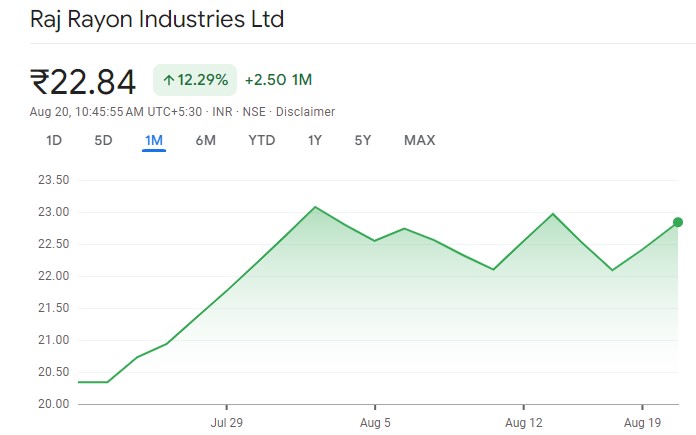Click the INR currency label
The width and height of the screenshot is (696, 435).
pyautogui.click(x=222, y=111)
